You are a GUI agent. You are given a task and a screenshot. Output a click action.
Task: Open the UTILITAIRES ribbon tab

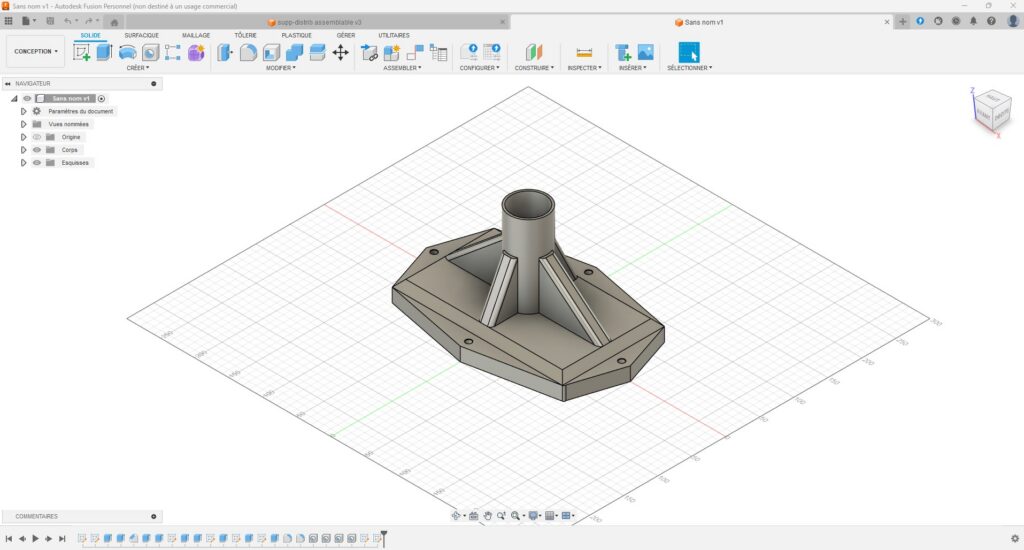pos(393,35)
